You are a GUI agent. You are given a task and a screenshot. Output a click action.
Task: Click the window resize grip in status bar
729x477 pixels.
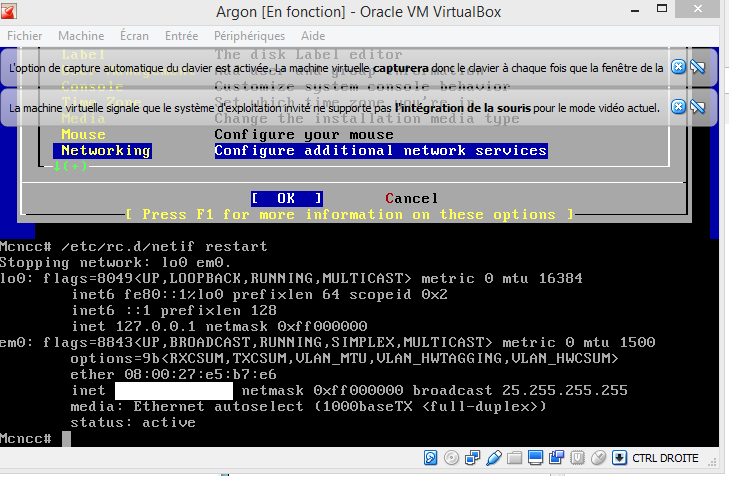(x=712, y=462)
